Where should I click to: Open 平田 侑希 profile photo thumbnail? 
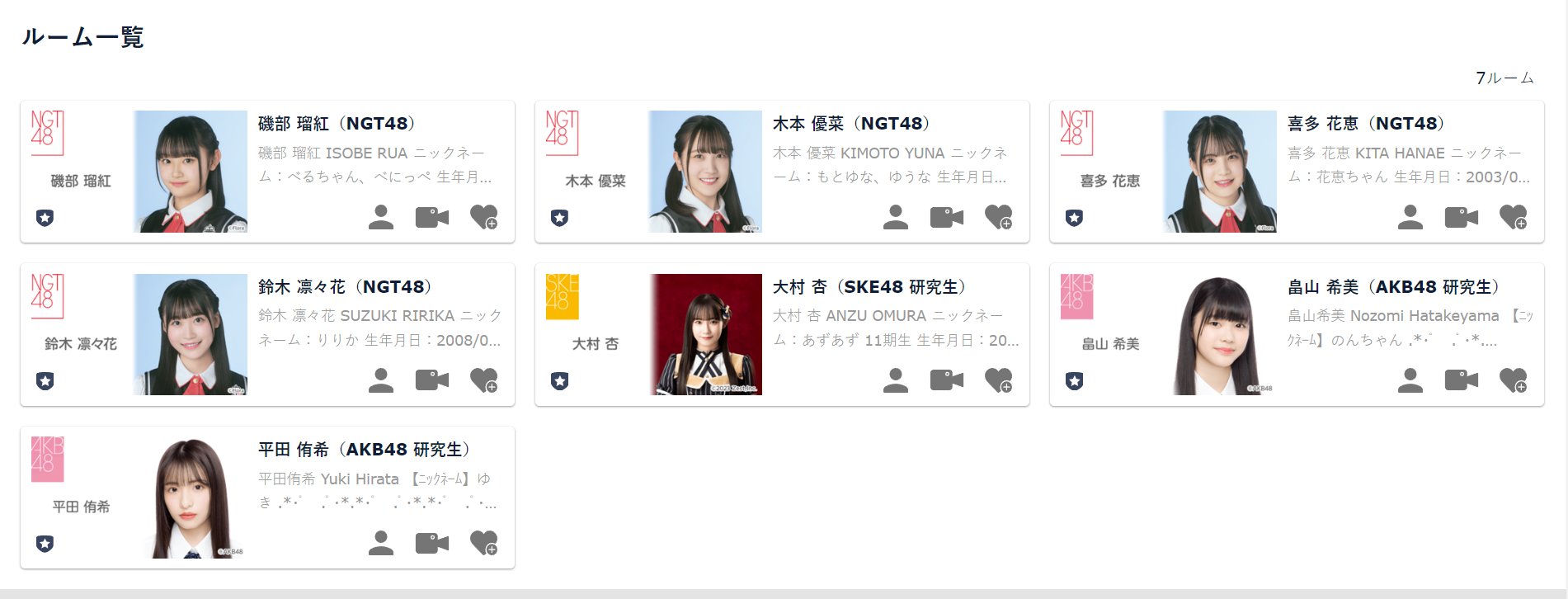(191, 498)
